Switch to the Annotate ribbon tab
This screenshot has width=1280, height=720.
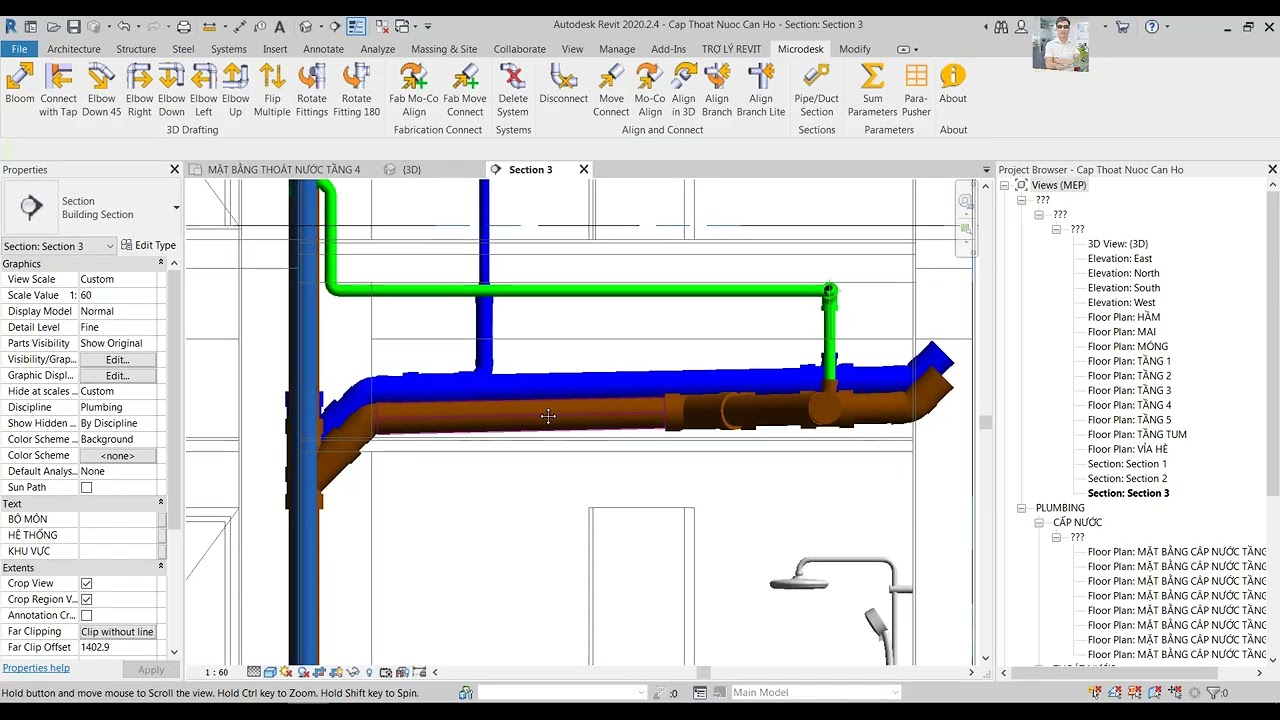pyautogui.click(x=323, y=49)
